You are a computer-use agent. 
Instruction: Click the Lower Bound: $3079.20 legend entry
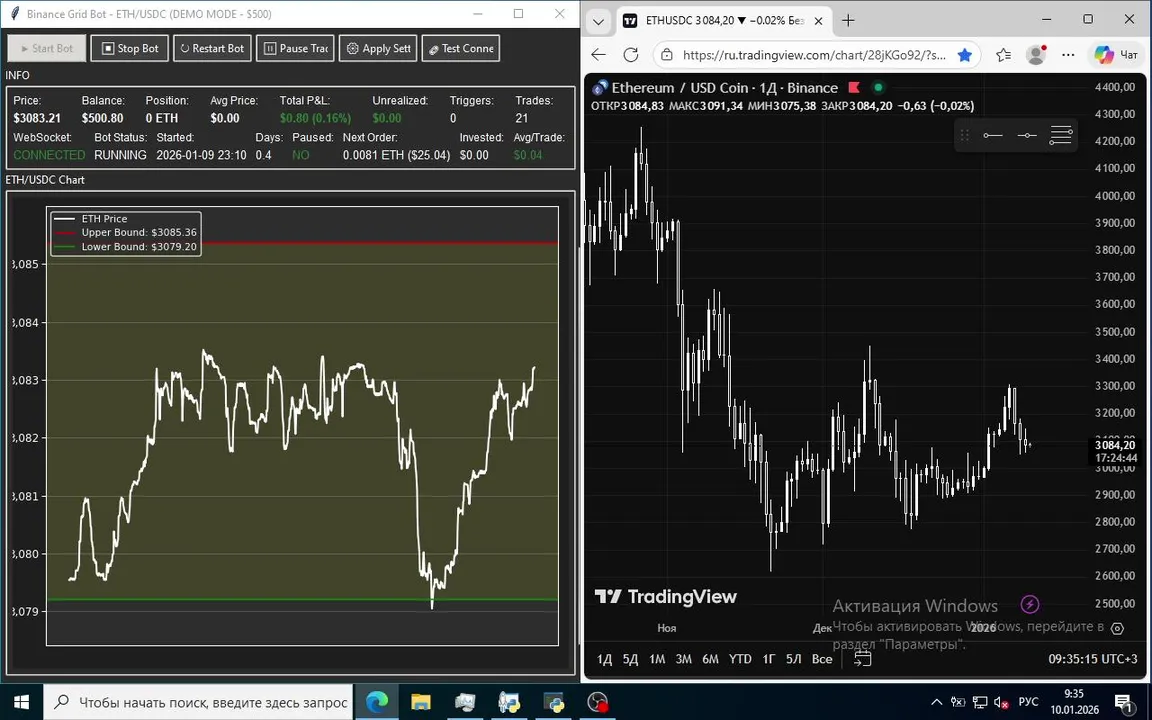pos(139,247)
